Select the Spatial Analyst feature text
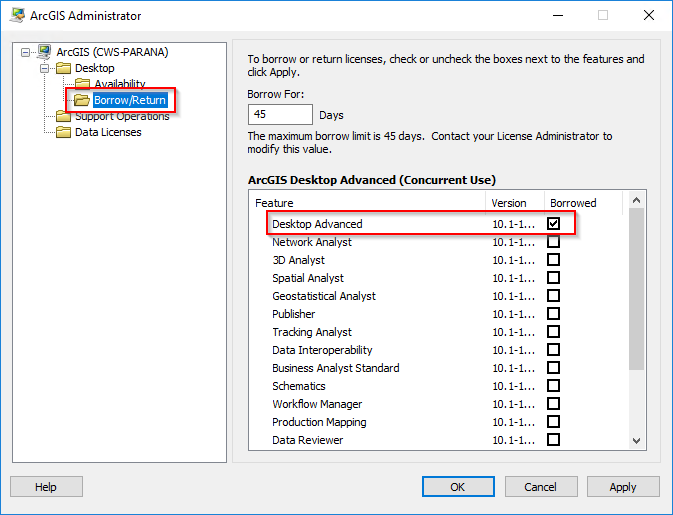 click(x=308, y=278)
